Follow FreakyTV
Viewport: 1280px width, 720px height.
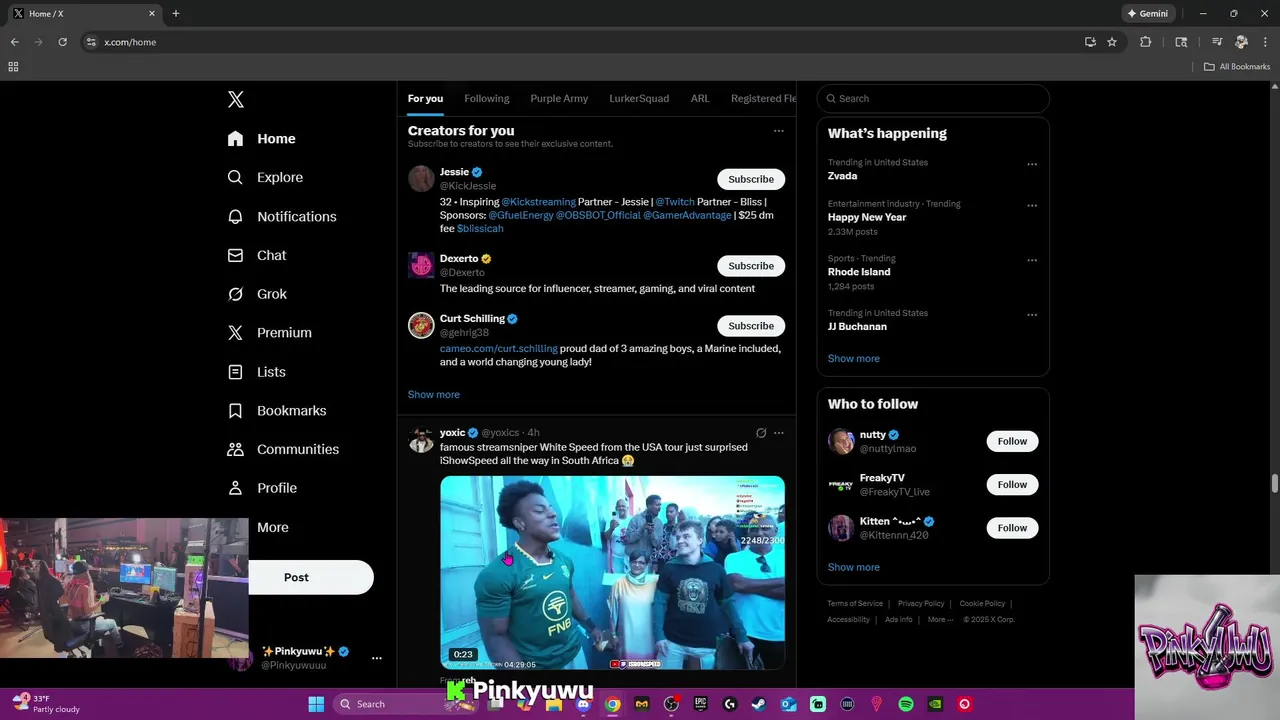[x=1012, y=484]
